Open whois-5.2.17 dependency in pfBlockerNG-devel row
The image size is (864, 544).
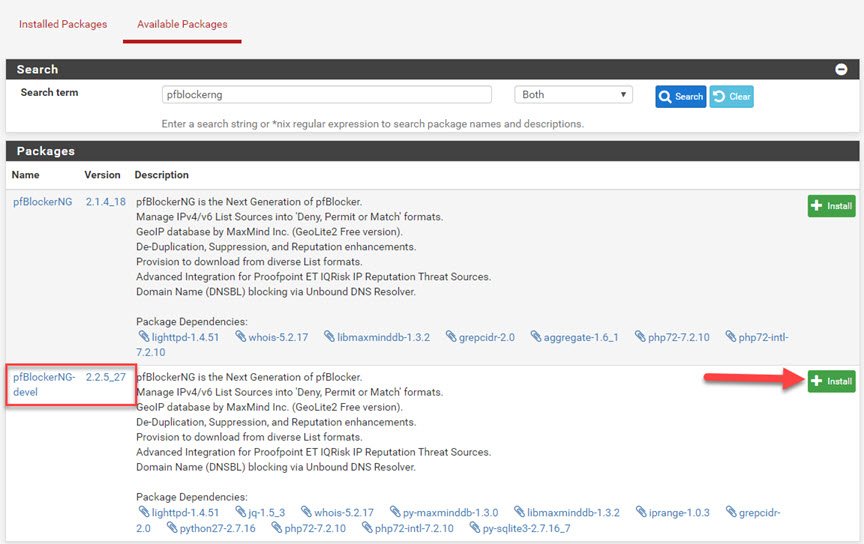coord(343,513)
